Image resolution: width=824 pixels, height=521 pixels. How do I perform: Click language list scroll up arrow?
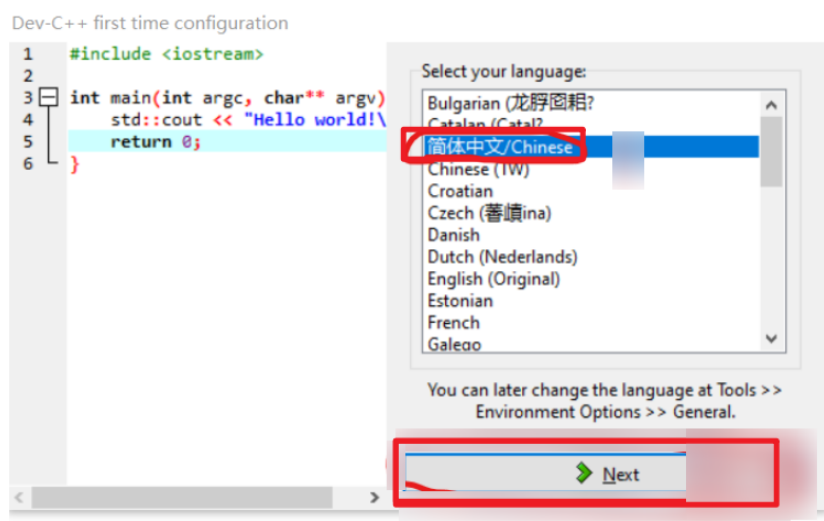(771, 105)
